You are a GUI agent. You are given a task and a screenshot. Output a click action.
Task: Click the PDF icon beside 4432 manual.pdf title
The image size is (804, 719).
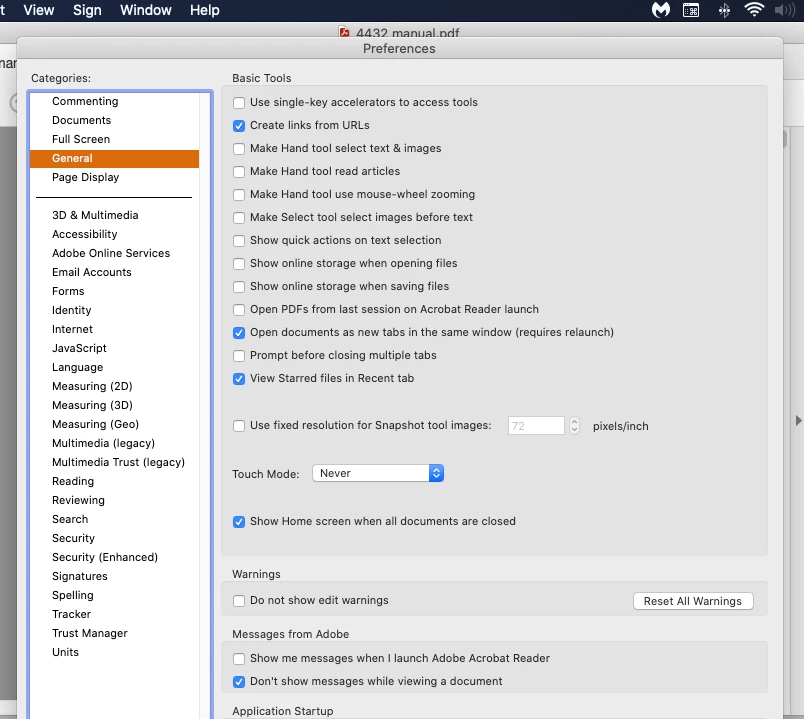(x=344, y=32)
